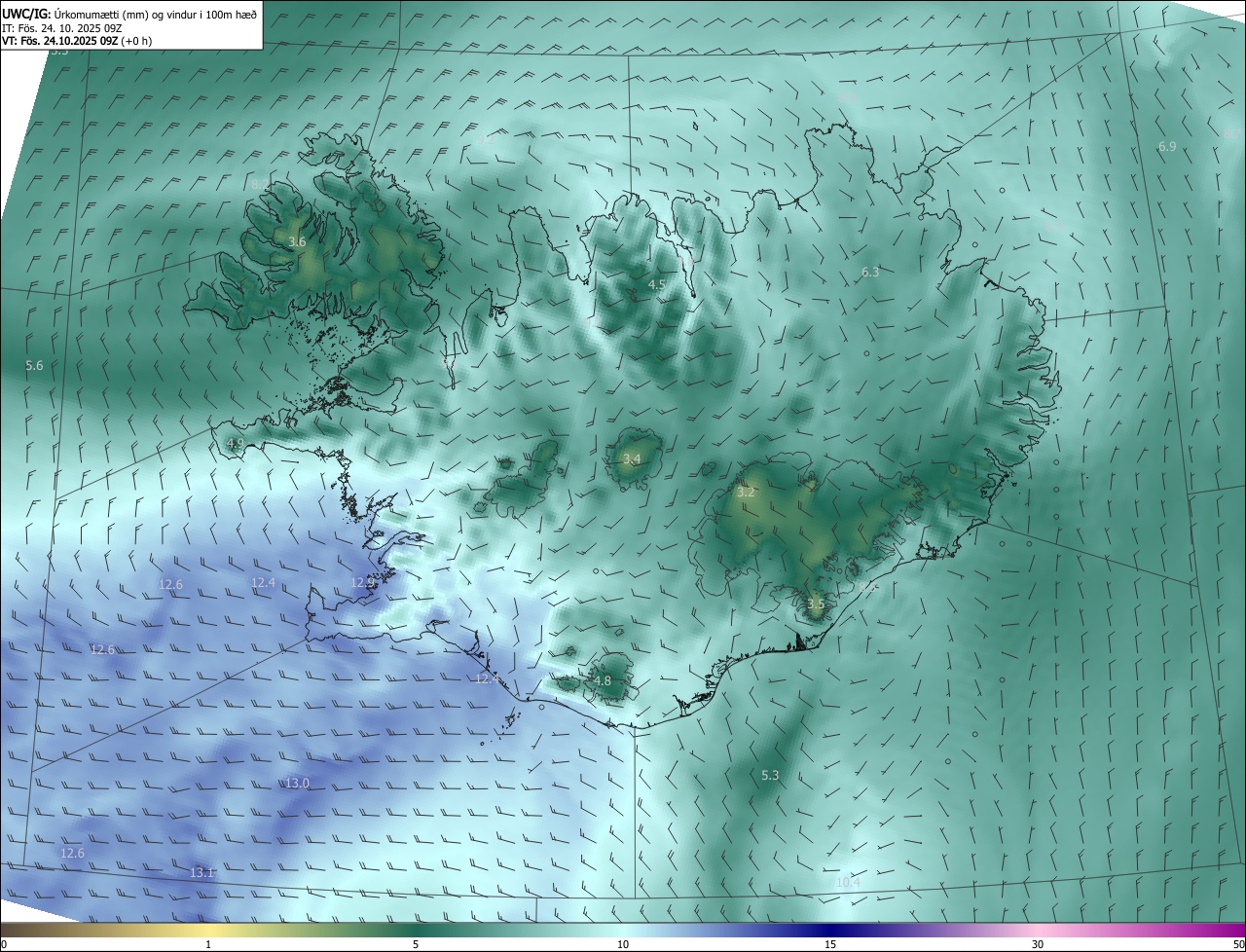The width and height of the screenshot is (1246, 952).
Task: Click the '3.4' value label on the glacier
Action: coord(632,458)
